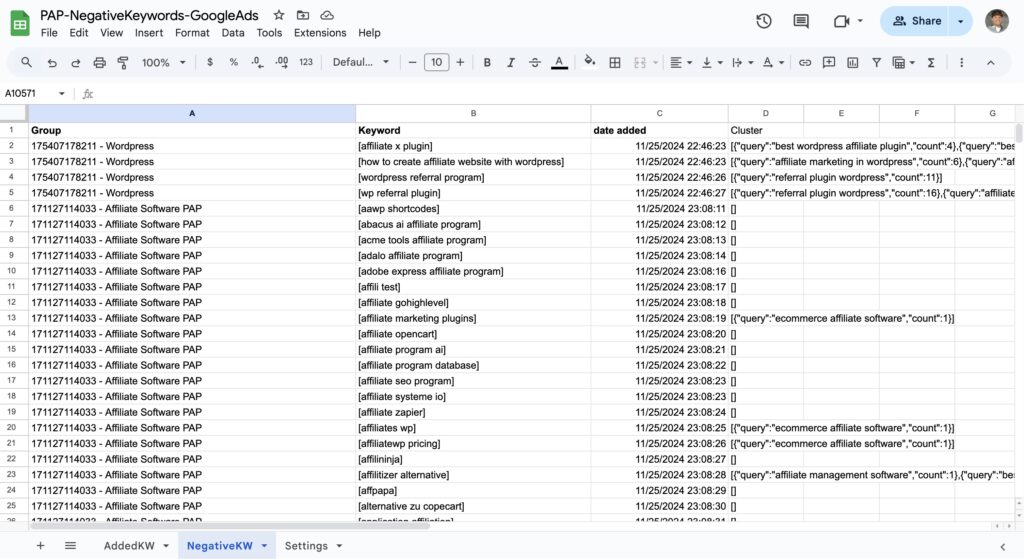
Task: Print the spreadsheet
Action: point(99,63)
